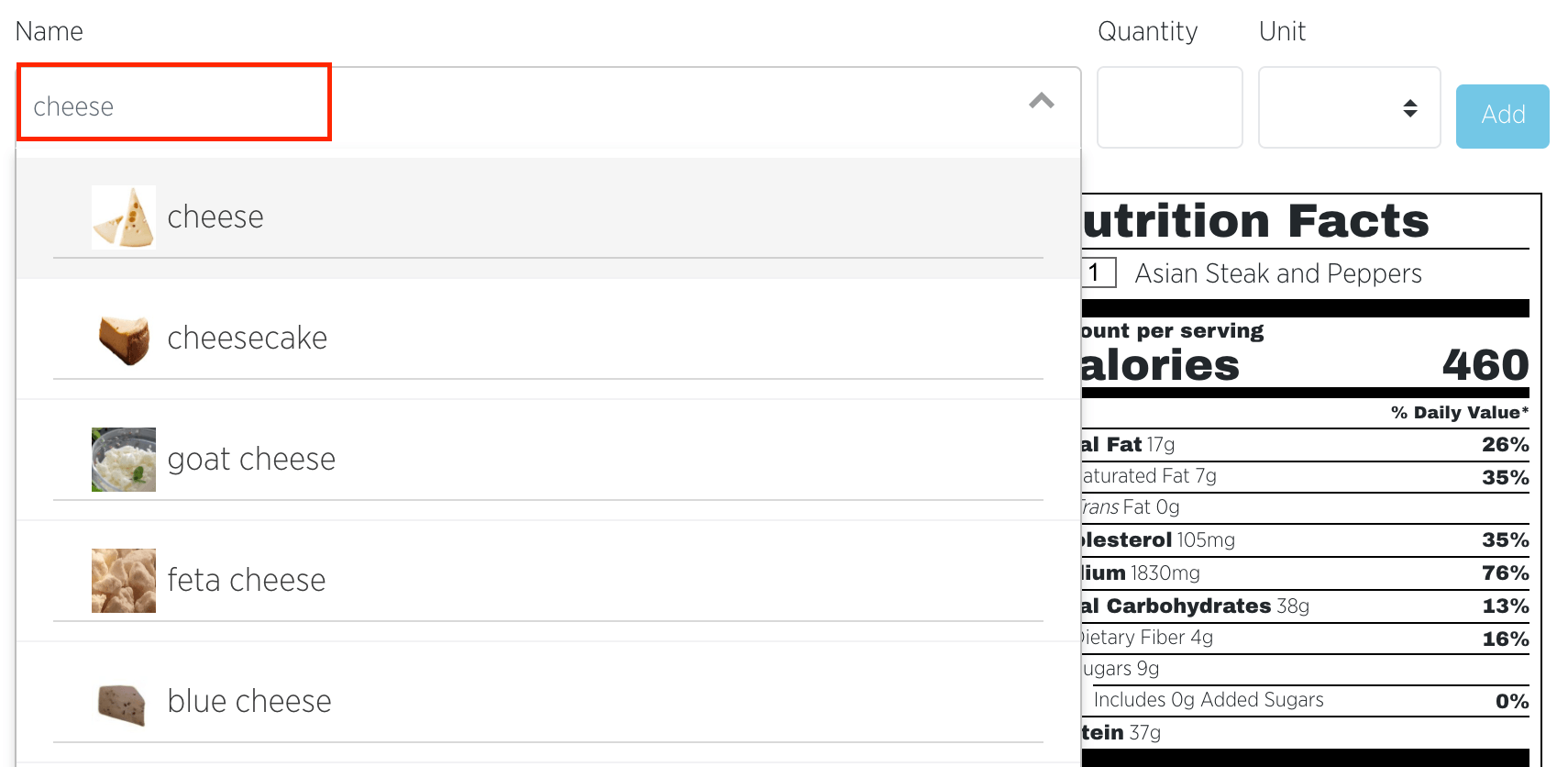Select "feta cheese" in the dropdown list
The image size is (1568, 767).
(246, 581)
